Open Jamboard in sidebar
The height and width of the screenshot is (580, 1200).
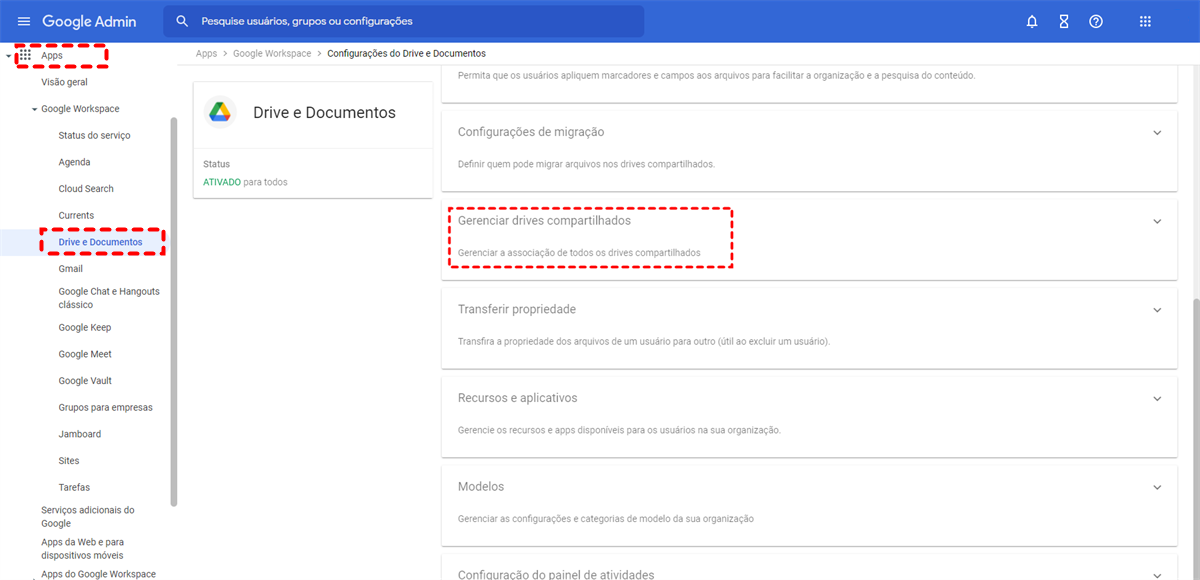[x=79, y=434]
